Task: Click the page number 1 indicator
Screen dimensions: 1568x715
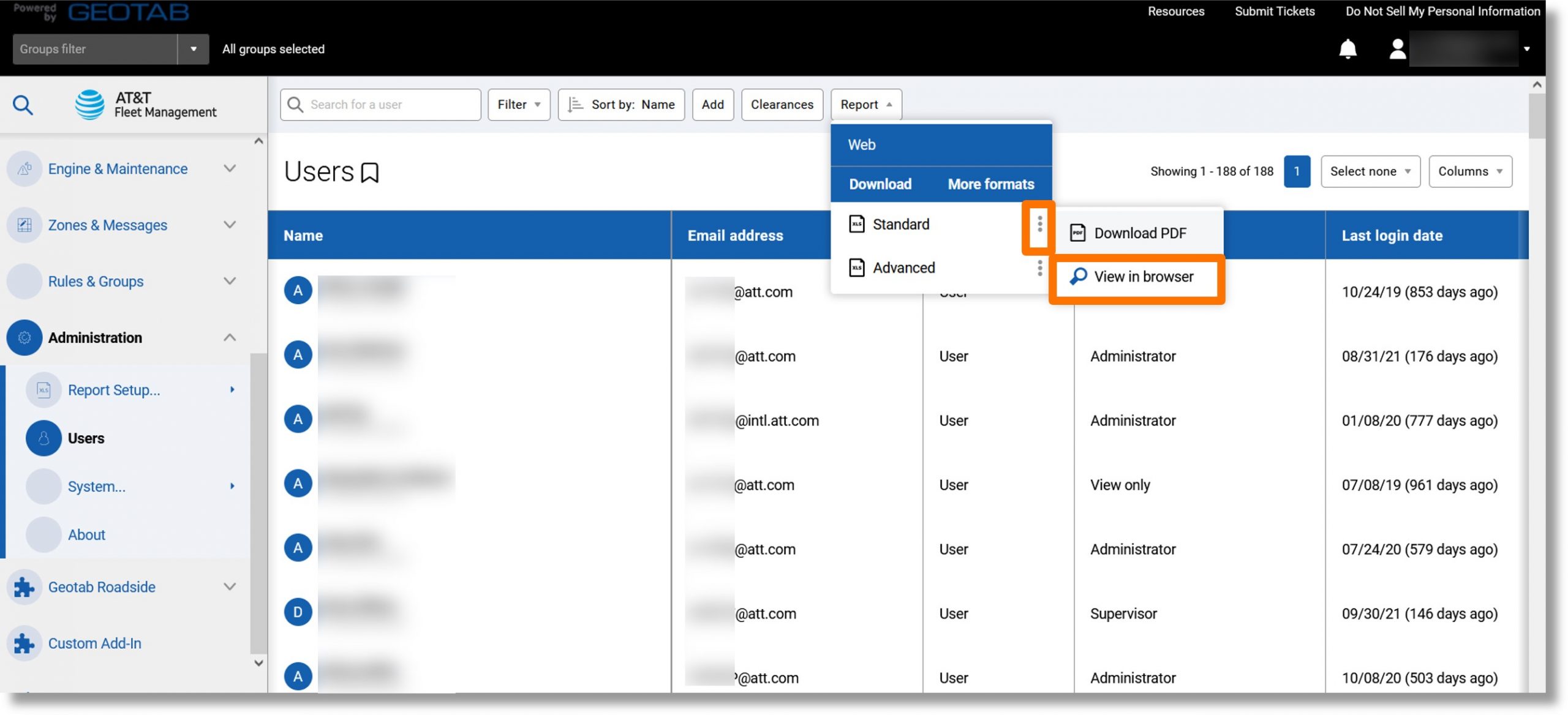Action: 1297,171
